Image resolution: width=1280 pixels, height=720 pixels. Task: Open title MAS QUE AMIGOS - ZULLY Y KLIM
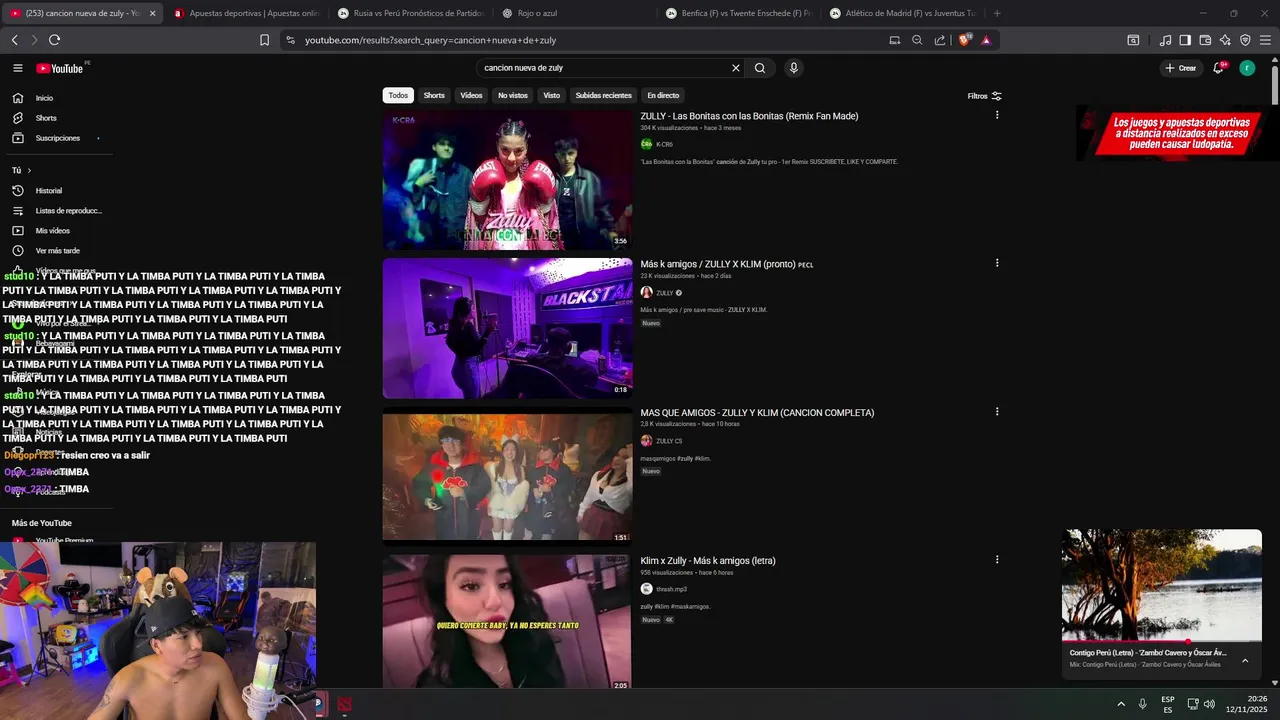(x=757, y=412)
